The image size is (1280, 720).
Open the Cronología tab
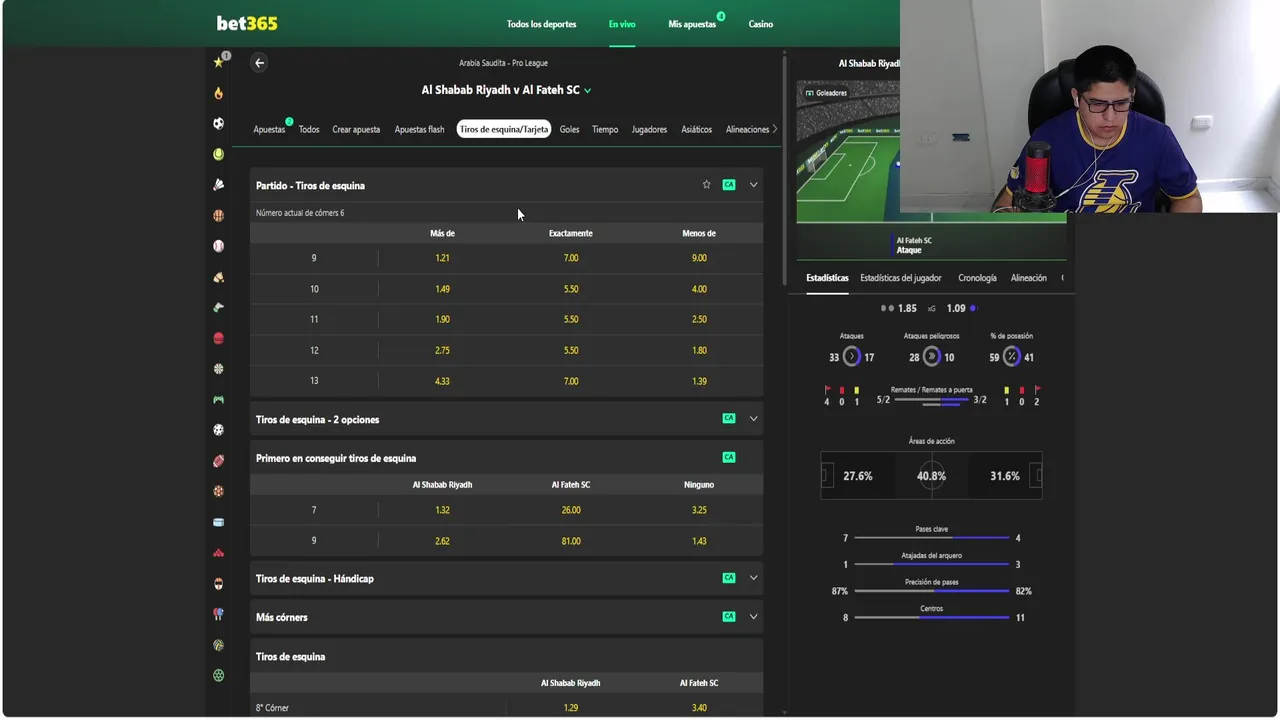[x=977, y=278]
